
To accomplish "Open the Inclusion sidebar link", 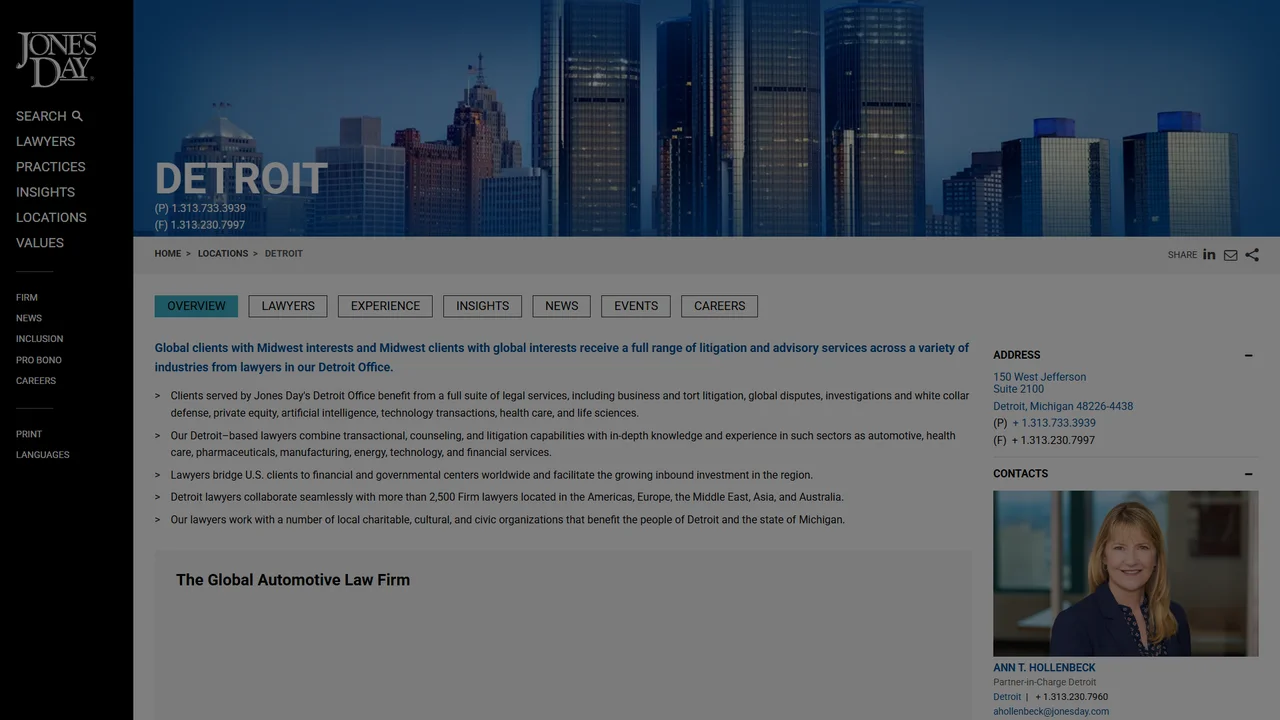I will (x=39, y=339).
